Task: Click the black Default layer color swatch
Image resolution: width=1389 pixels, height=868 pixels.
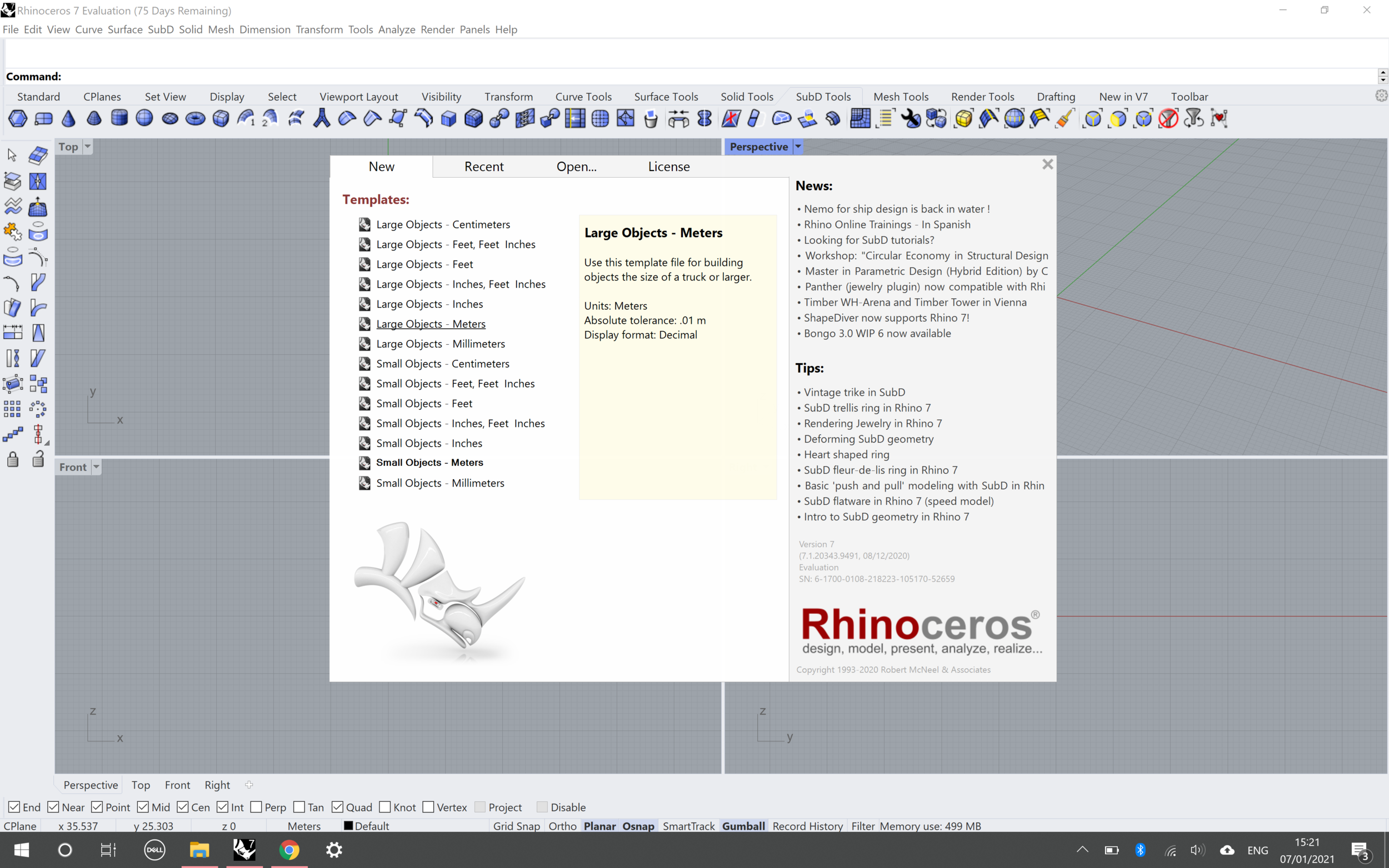Action: coord(348,826)
